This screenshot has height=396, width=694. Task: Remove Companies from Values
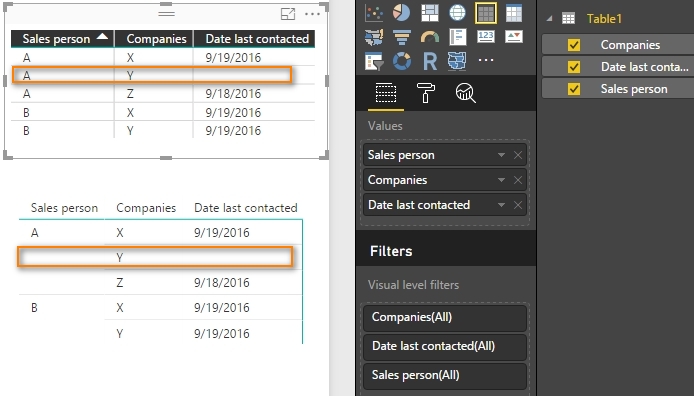(x=518, y=180)
